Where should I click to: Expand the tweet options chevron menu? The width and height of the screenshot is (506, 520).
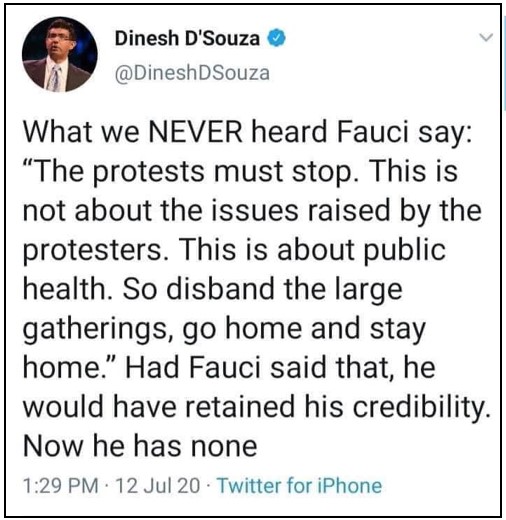pos(486,37)
